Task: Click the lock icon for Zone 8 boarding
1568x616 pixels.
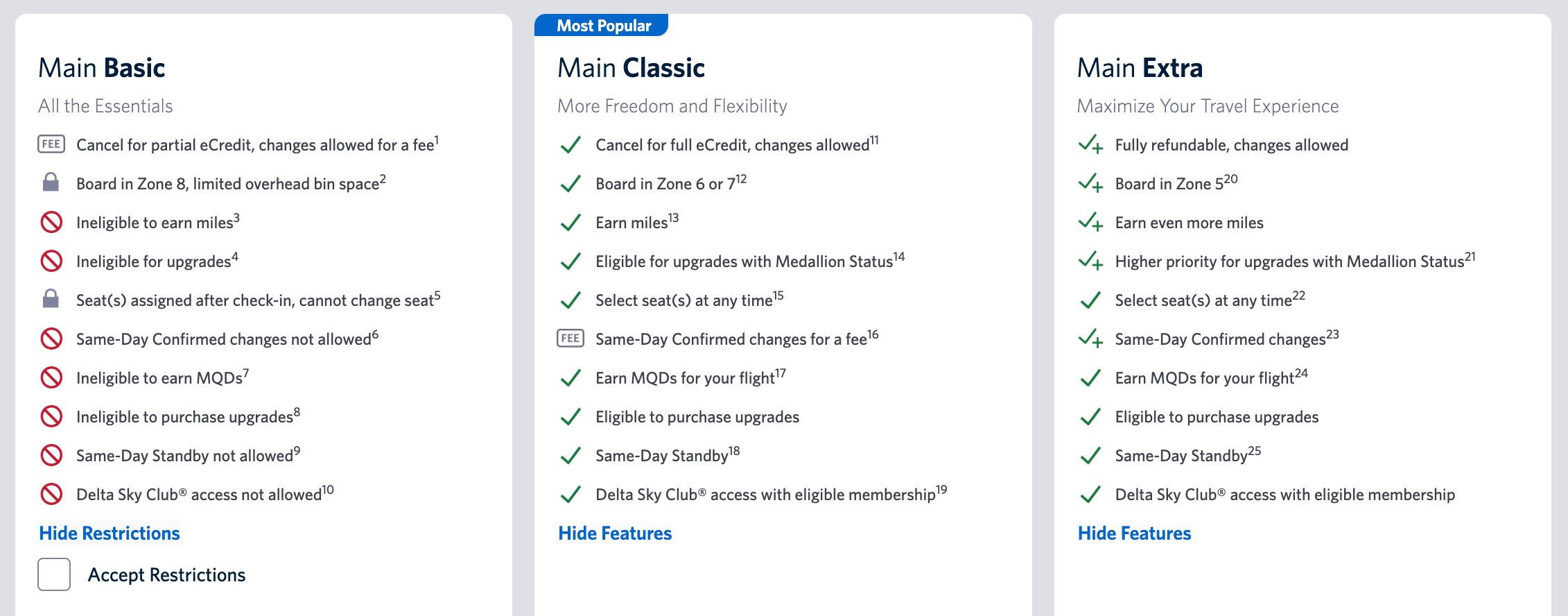Action: point(52,183)
